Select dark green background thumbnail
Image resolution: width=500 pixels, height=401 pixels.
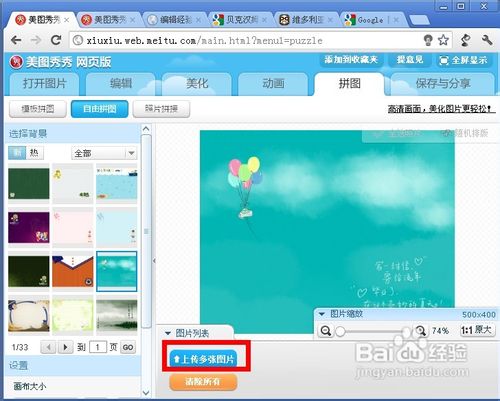pos(29,183)
